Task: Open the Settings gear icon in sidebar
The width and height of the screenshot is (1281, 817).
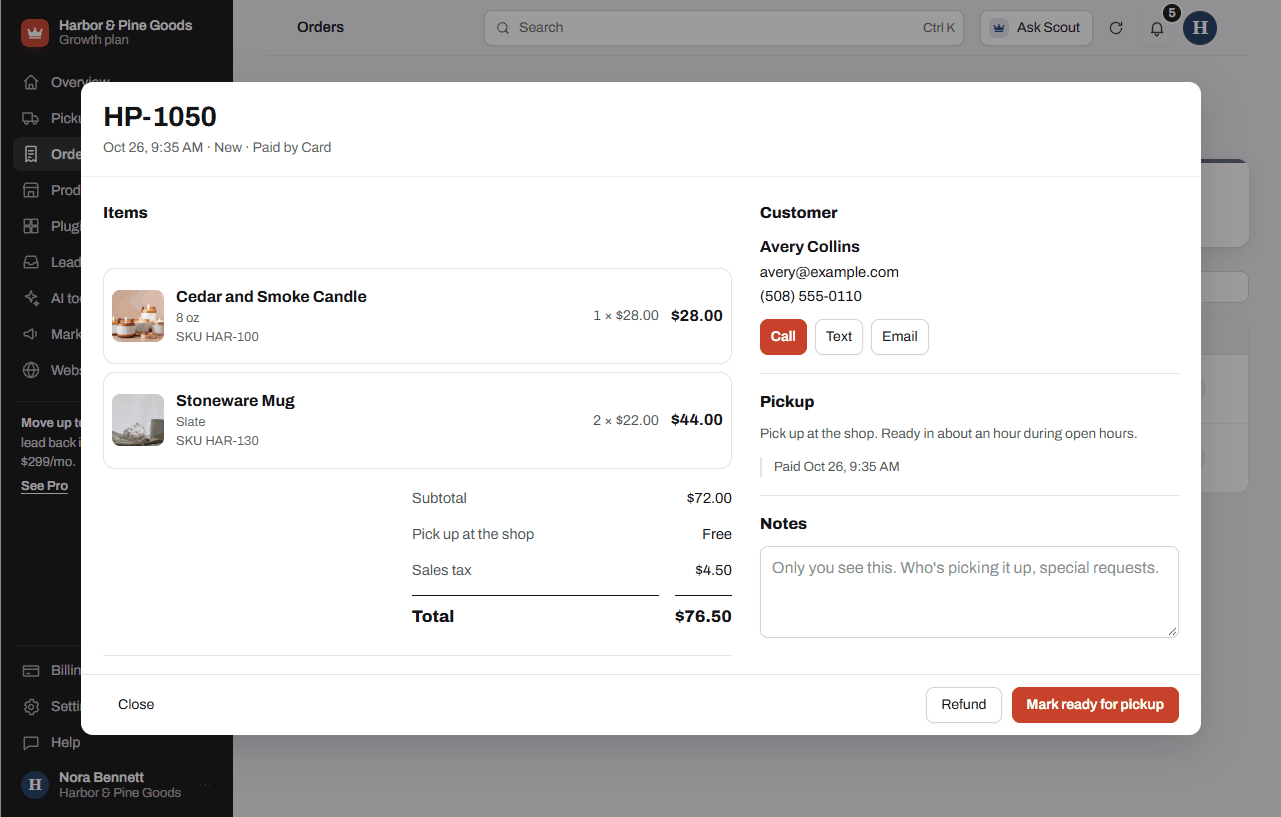Action: [x=31, y=706]
